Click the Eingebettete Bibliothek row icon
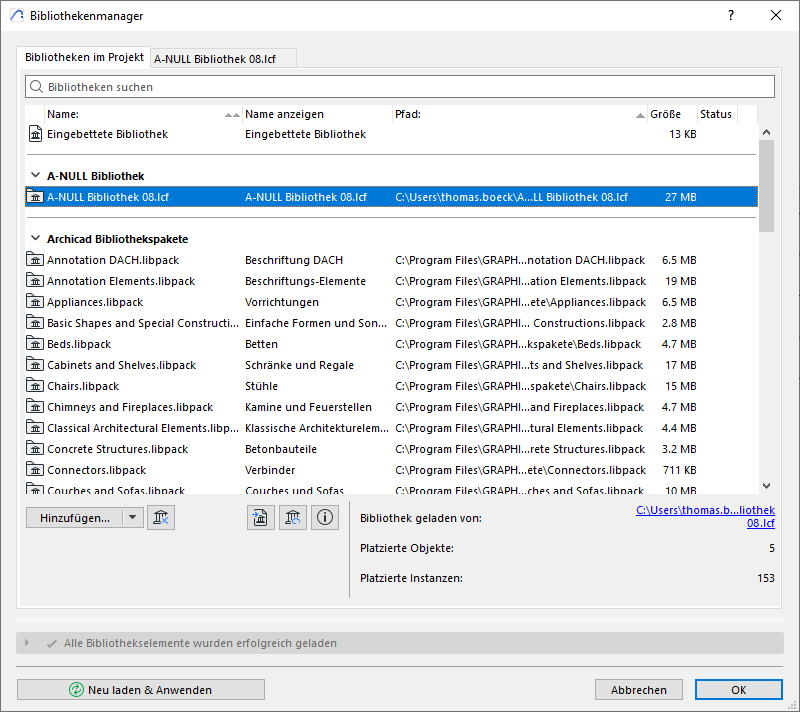 [35, 134]
